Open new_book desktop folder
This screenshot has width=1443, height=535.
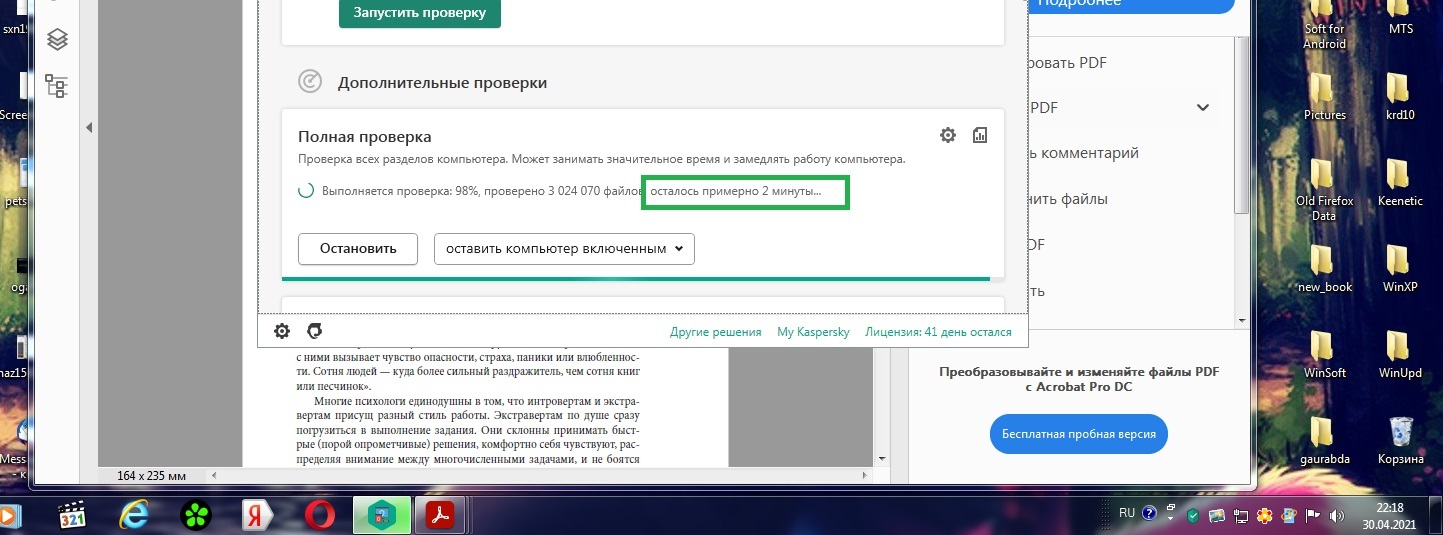[1324, 268]
